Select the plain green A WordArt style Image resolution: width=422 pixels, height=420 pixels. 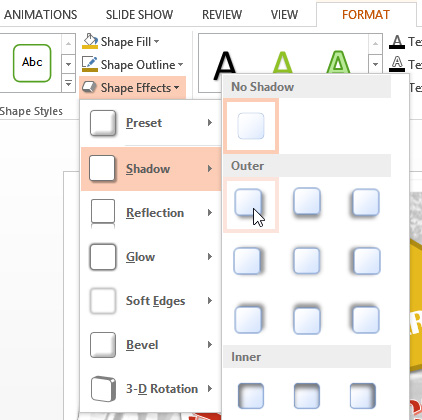tap(283, 63)
